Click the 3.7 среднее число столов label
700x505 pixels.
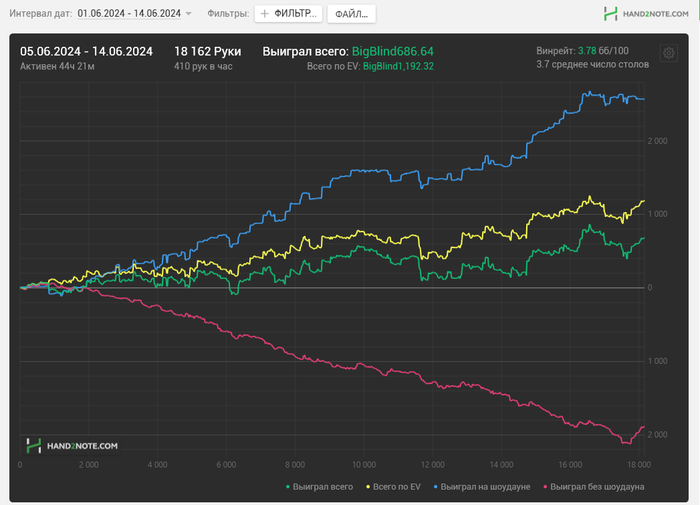pyautogui.click(x=592, y=64)
